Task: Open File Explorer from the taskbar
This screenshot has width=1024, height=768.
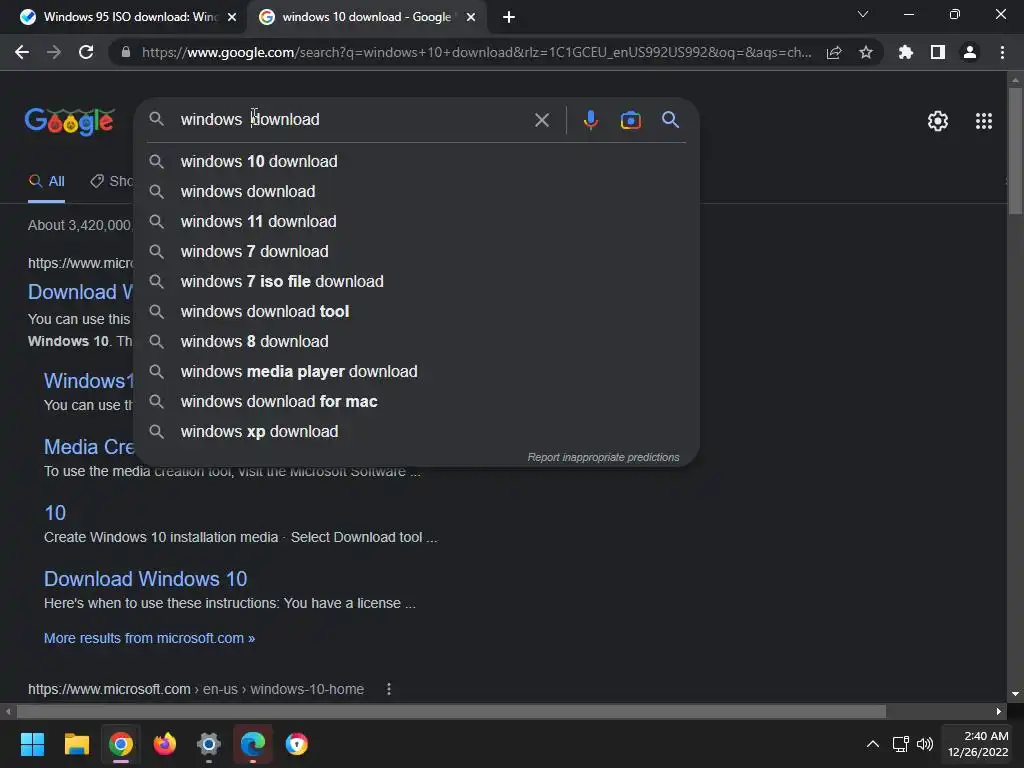Action: point(76,744)
